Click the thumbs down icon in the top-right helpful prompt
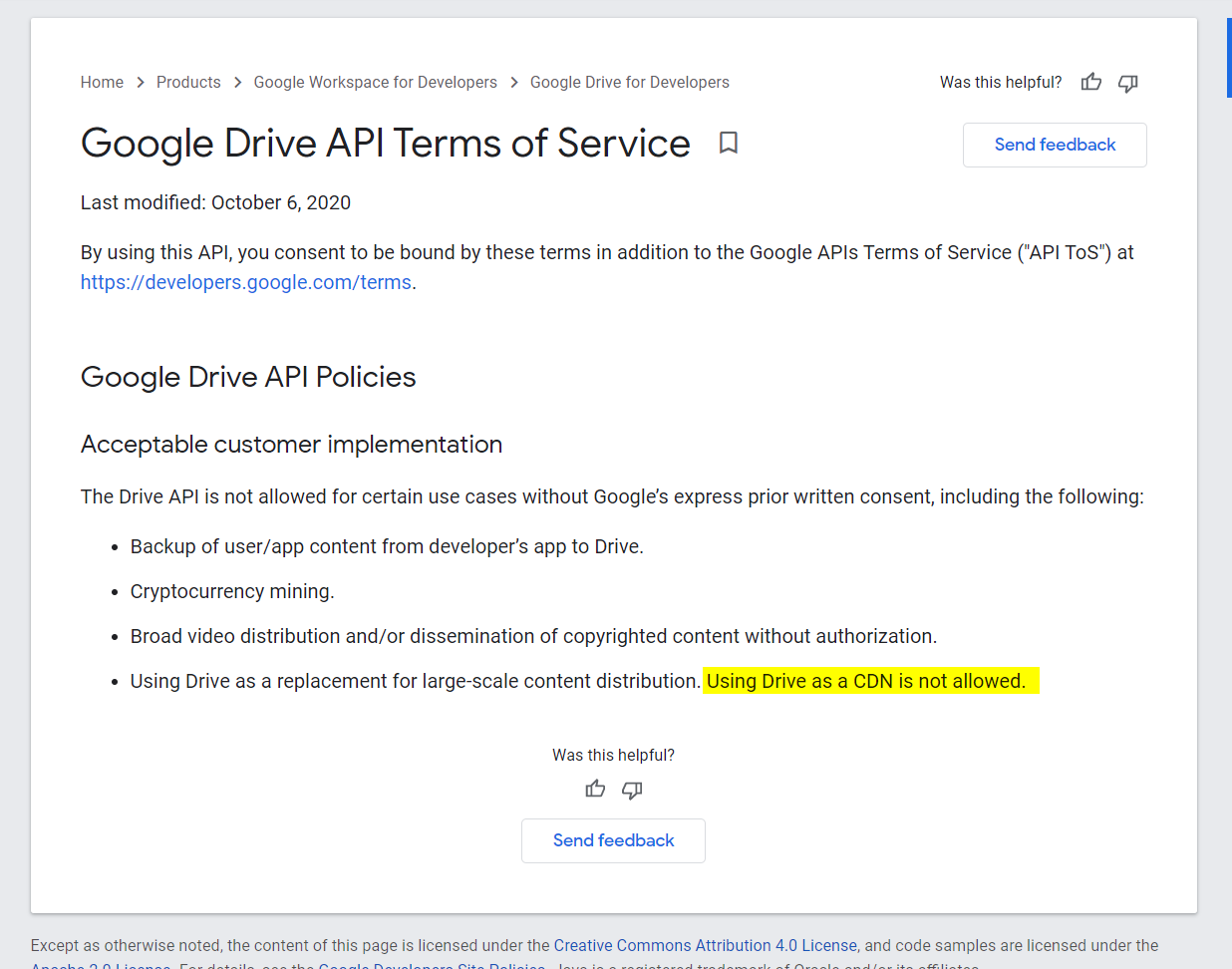Image resolution: width=1232 pixels, height=969 pixels. pyautogui.click(x=1128, y=83)
